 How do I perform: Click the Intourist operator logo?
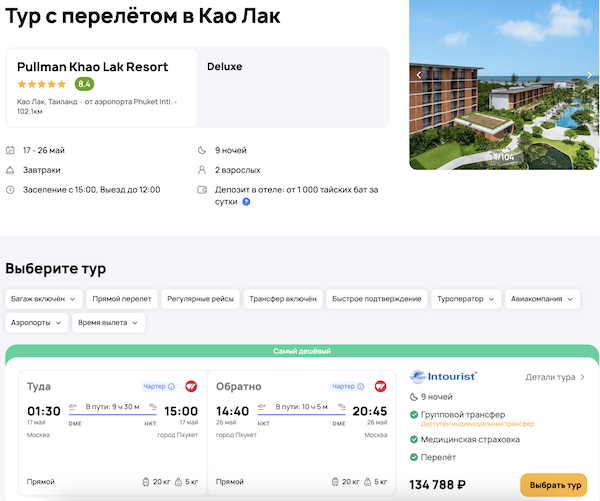[x=445, y=377]
